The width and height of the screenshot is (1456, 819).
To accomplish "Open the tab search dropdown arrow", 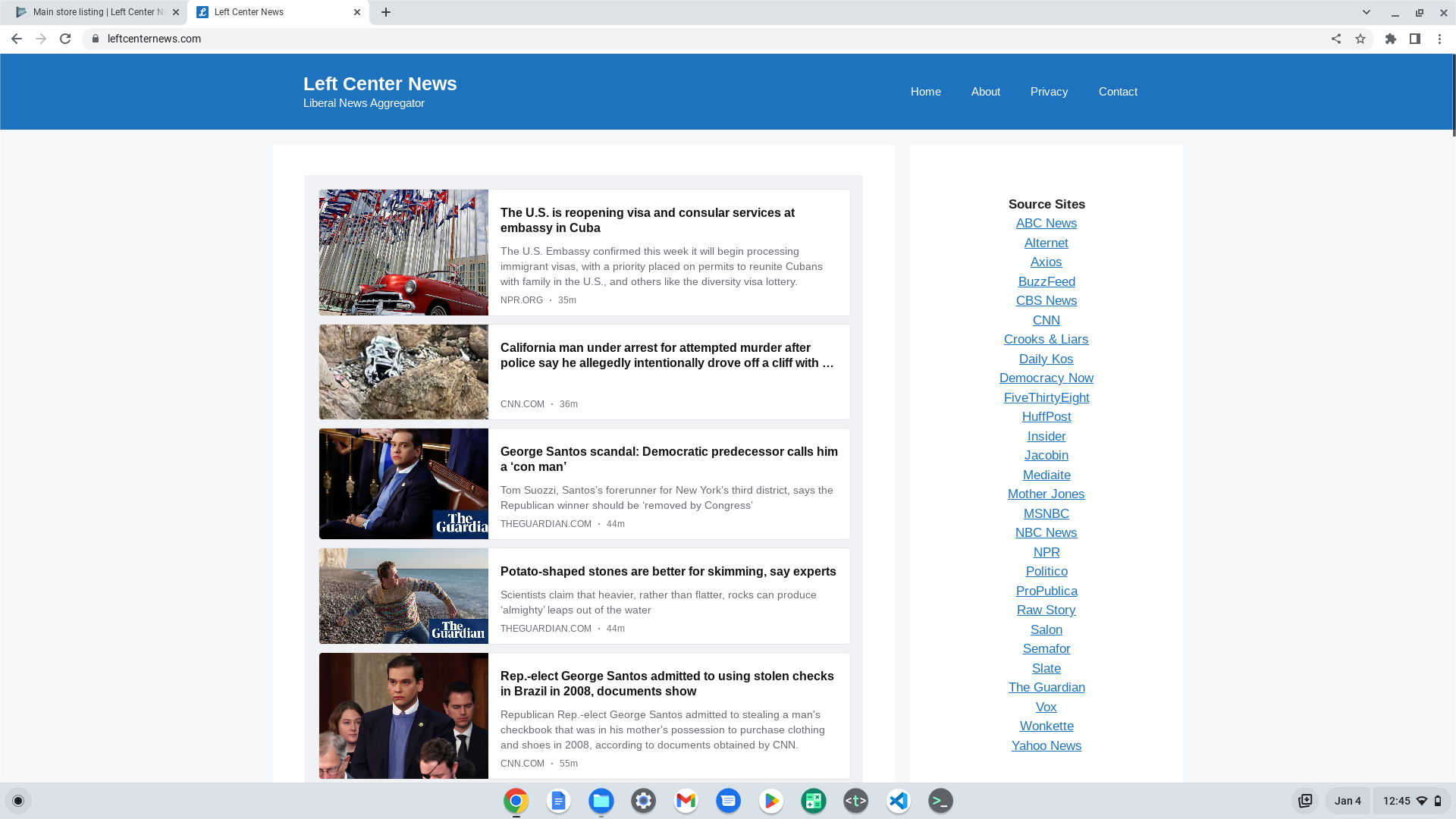I will (1367, 12).
